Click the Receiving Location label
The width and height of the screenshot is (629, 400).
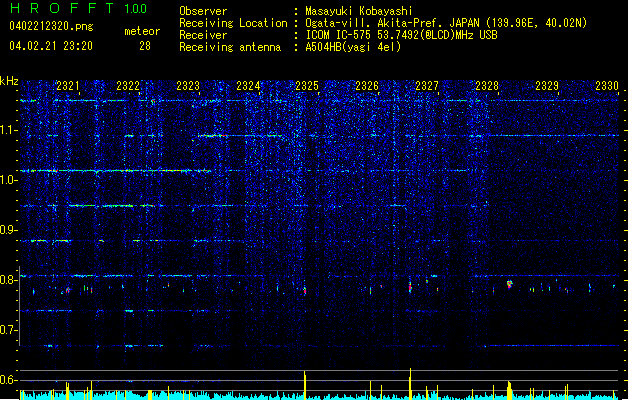(233, 23)
